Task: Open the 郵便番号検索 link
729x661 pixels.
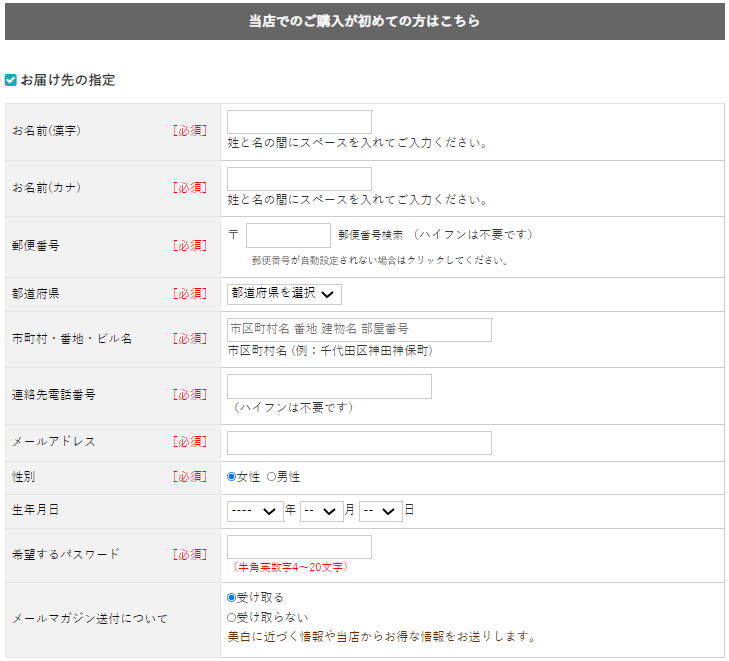Action: click(370, 235)
